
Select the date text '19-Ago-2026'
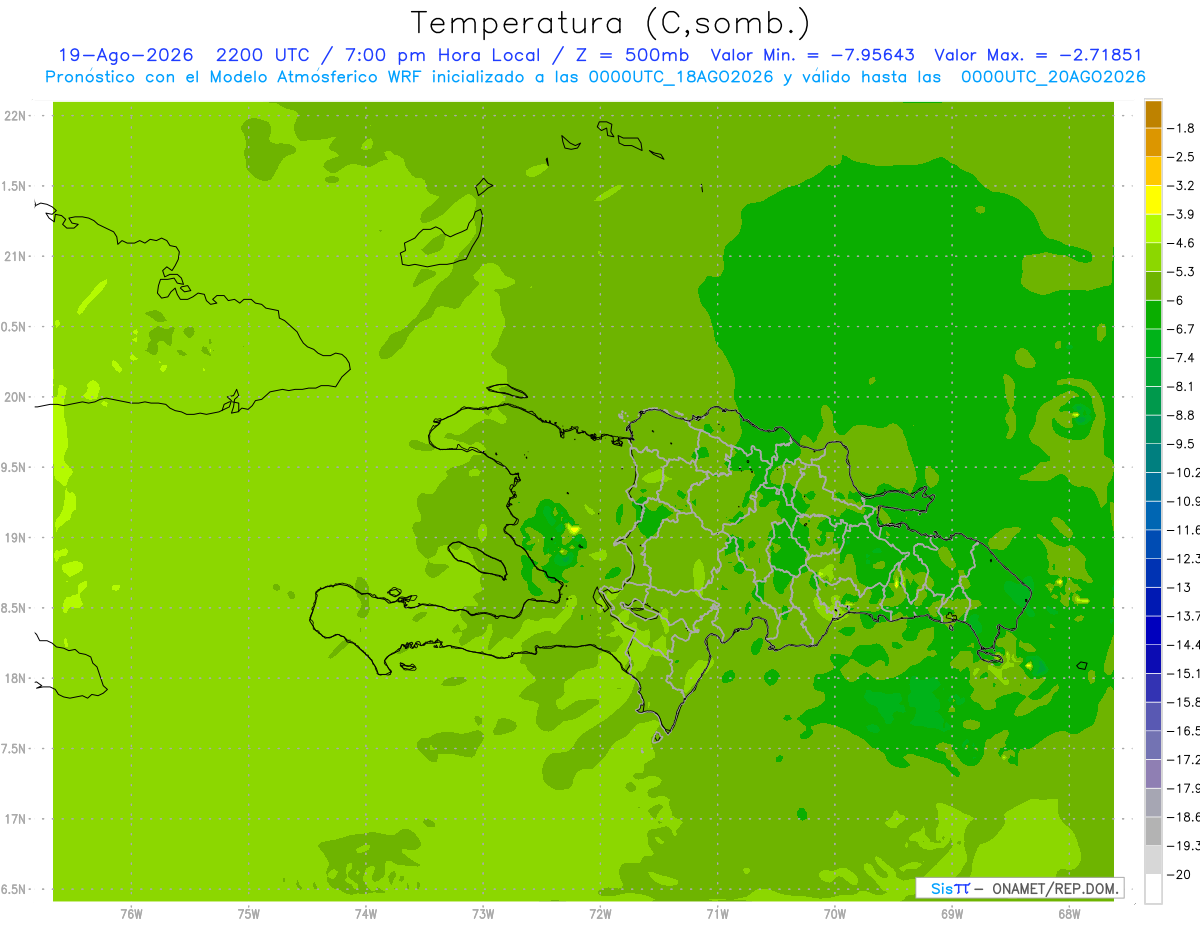pyautogui.click(x=125, y=55)
